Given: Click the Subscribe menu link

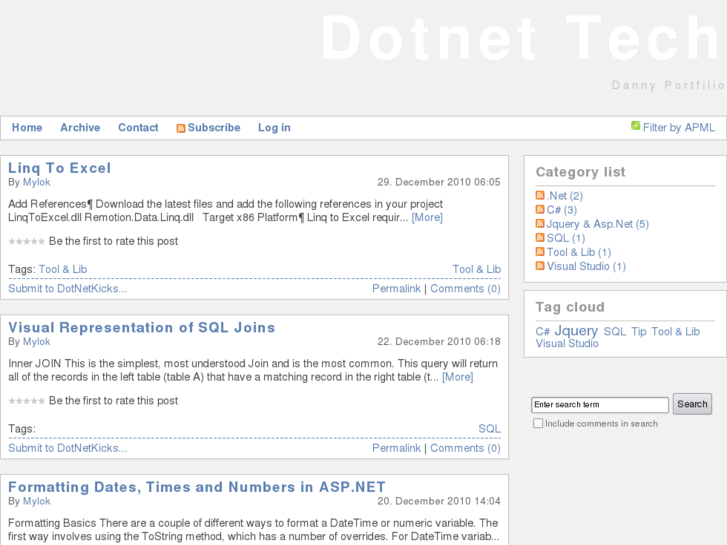Looking at the screenshot, I should click(214, 128).
